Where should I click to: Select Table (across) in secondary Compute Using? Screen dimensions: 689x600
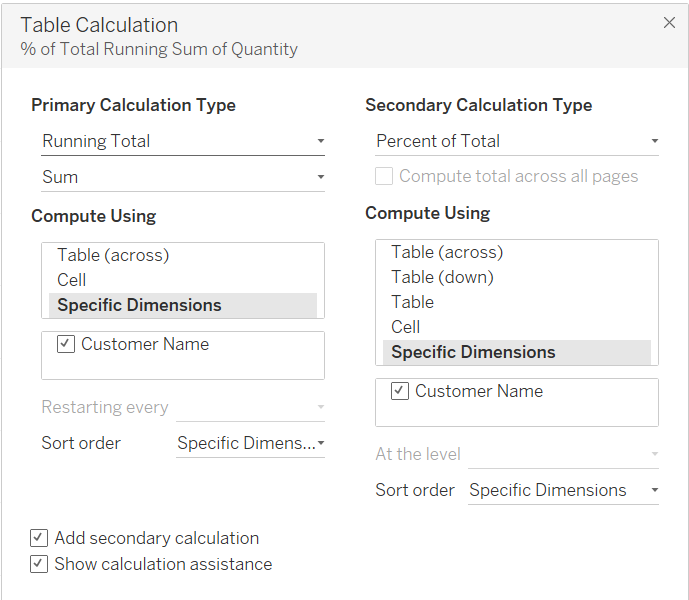click(x=447, y=252)
